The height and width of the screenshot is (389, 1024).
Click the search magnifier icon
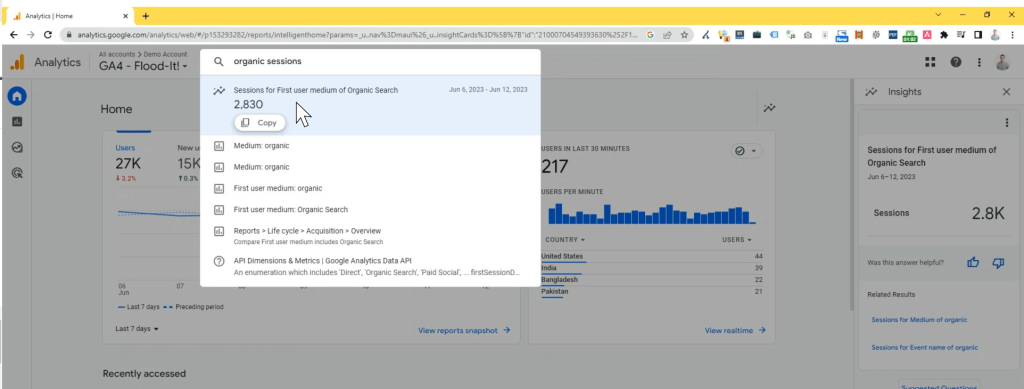[219, 61]
